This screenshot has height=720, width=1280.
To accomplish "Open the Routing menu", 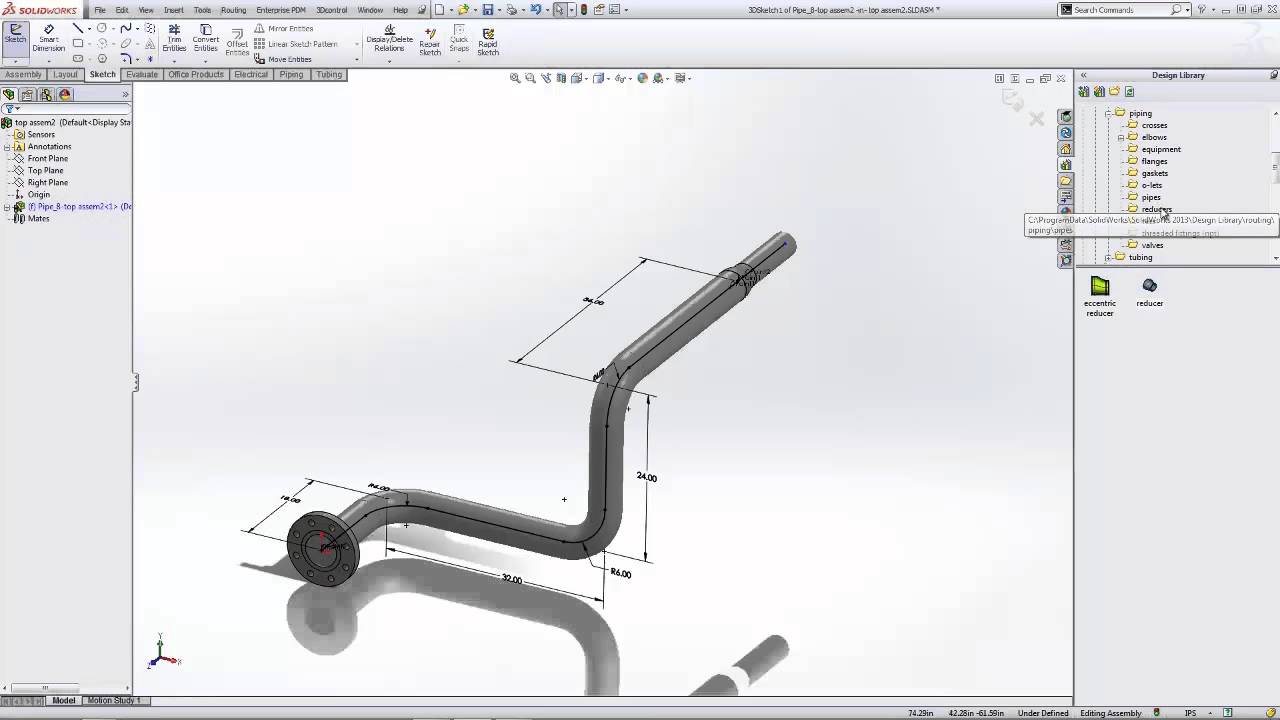I will pos(233,10).
